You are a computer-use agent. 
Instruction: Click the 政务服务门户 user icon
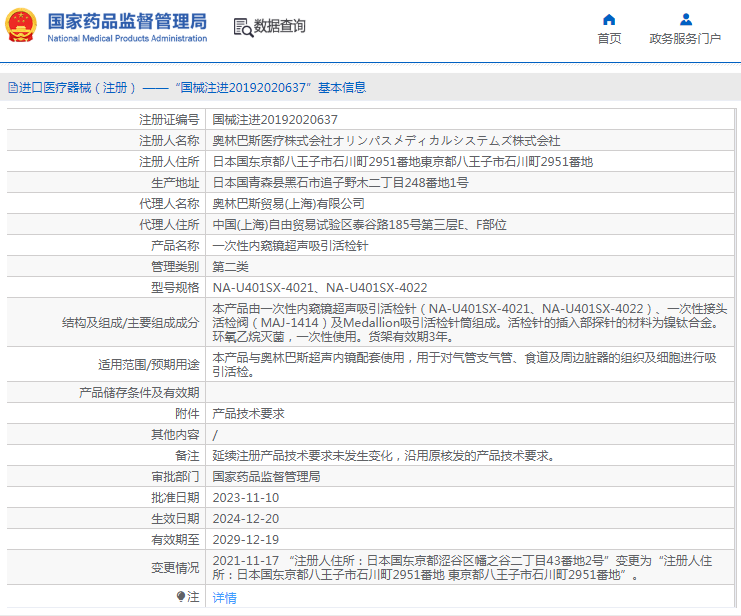click(x=686, y=19)
